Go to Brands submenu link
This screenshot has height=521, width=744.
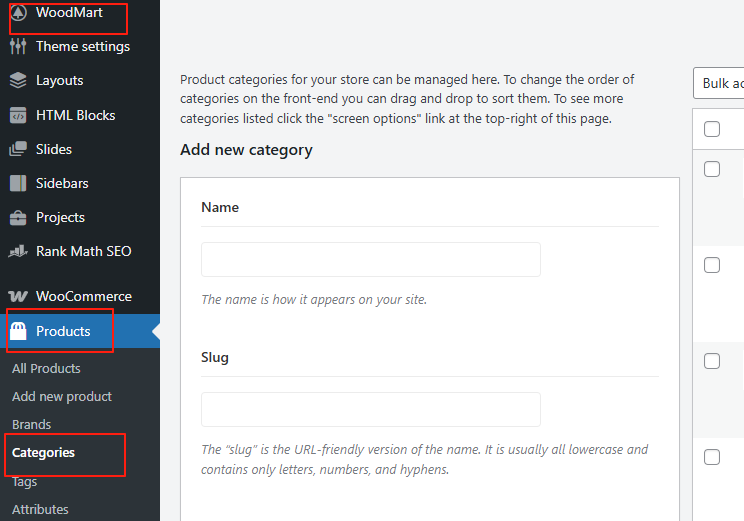tap(32, 424)
